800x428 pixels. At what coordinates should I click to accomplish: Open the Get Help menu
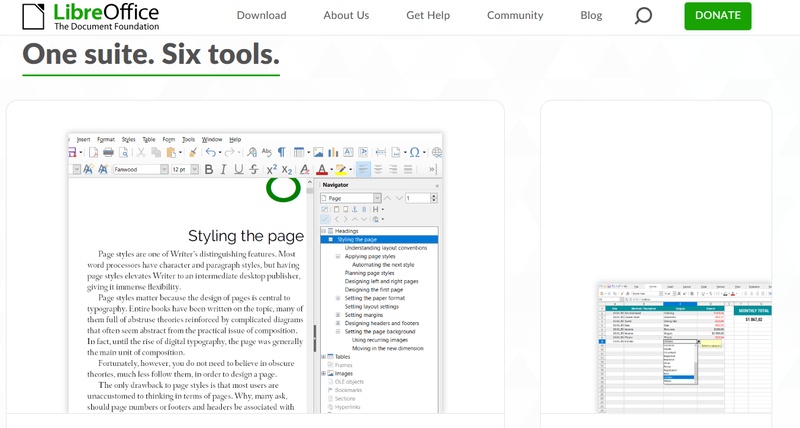(x=428, y=15)
